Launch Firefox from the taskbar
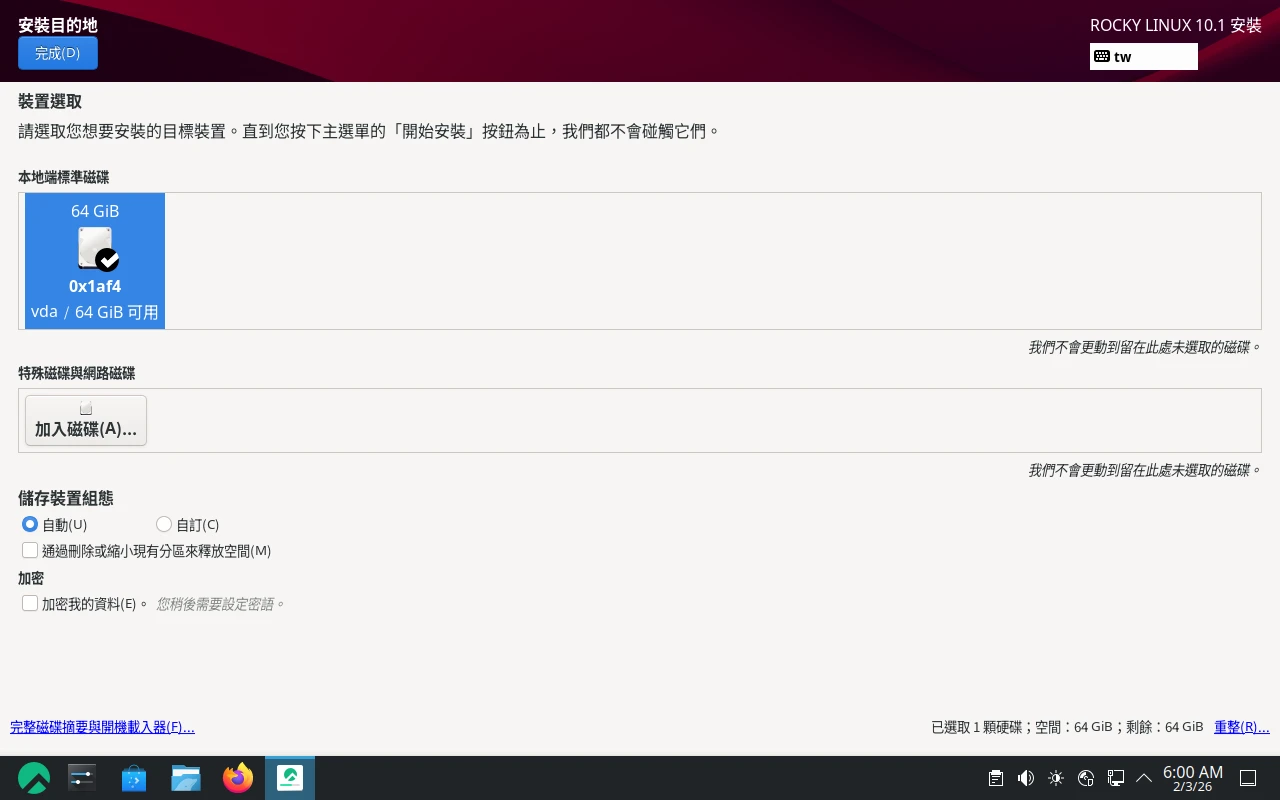 click(238, 778)
